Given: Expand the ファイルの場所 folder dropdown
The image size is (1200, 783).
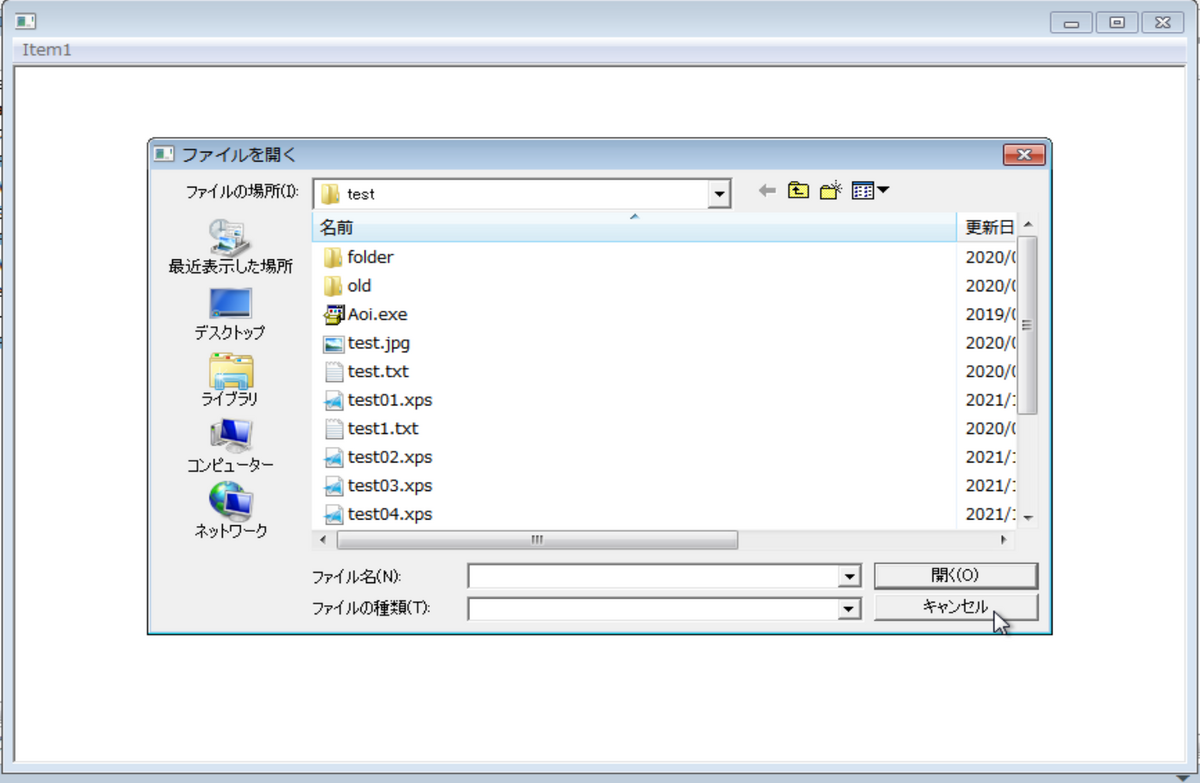Looking at the screenshot, I should tap(719, 193).
